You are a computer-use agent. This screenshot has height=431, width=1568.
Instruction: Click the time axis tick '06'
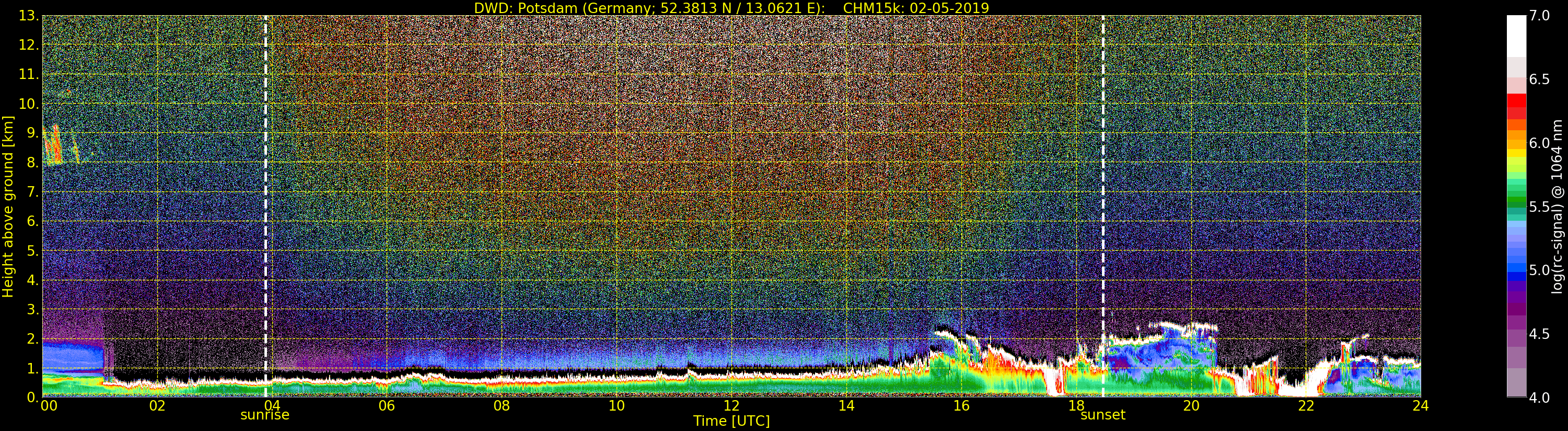[x=387, y=406]
